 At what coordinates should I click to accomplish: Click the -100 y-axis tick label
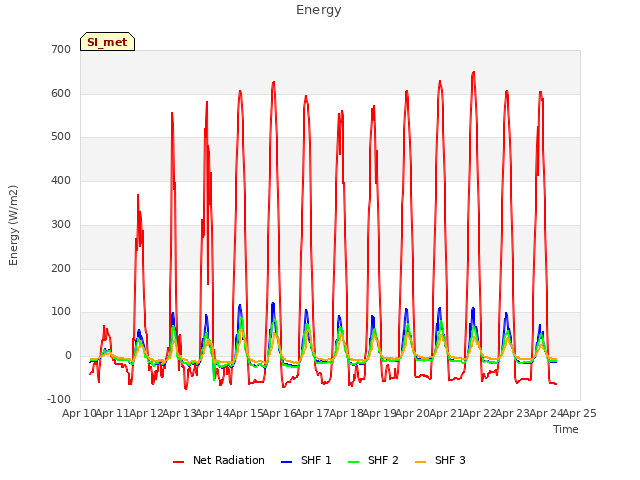59,399
